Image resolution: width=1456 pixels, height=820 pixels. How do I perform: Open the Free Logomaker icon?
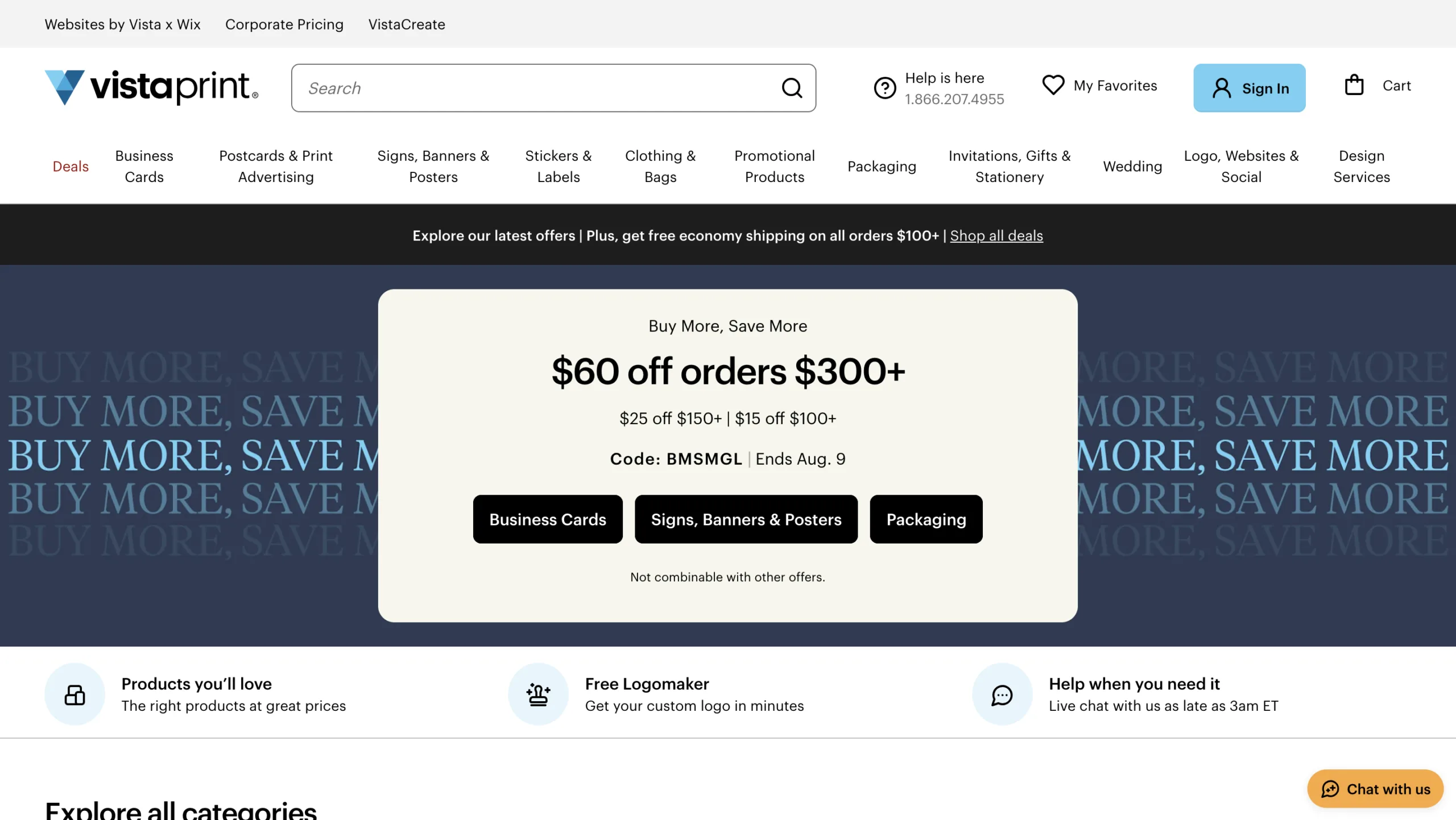click(538, 694)
